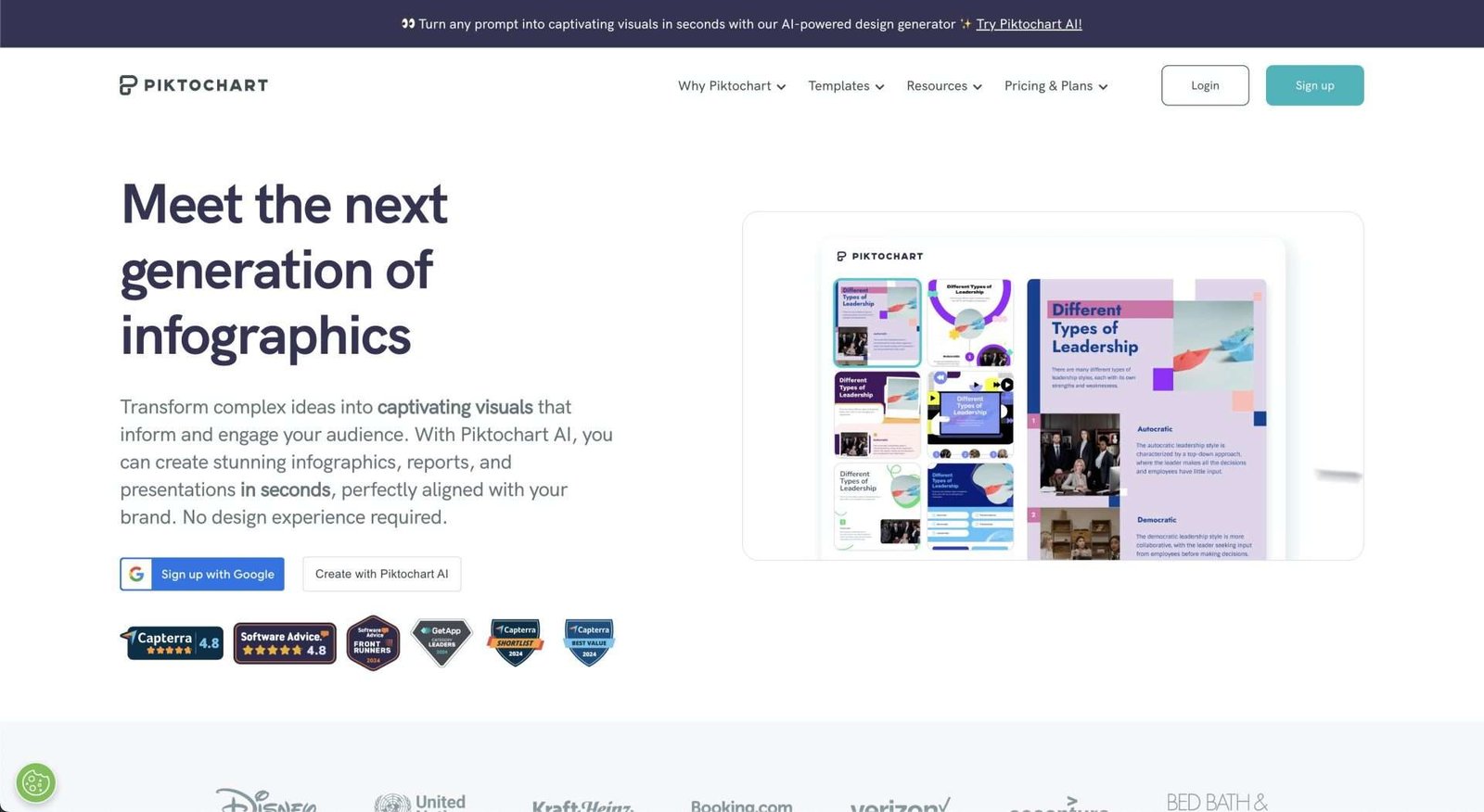The height and width of the screenshot is (812, 1484).
Task: Click the teal Sign up button
Action: point(1314,85)
